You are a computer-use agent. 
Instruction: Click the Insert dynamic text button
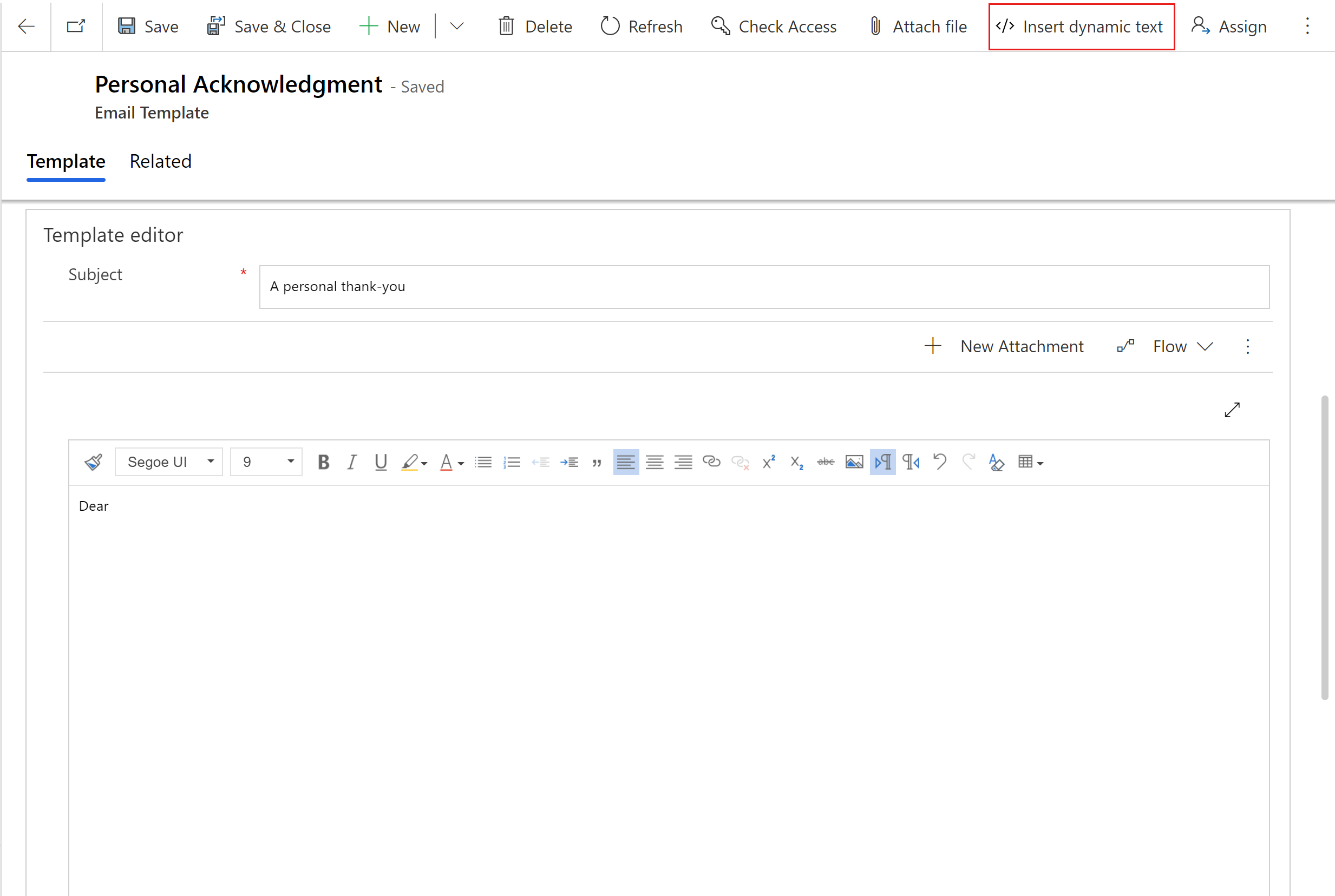click(x=1078, y=26)
